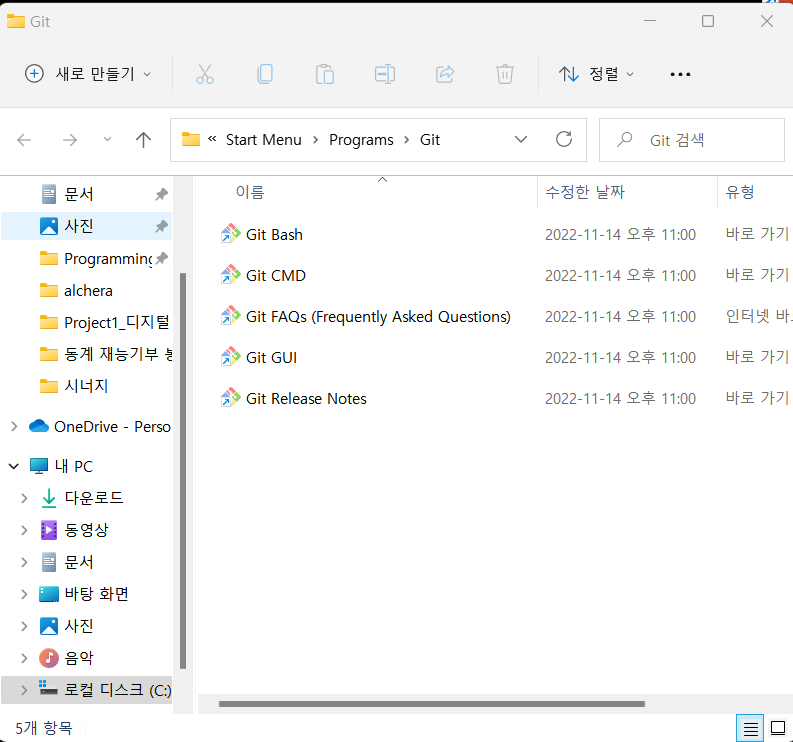Open the 정렬 sort dropdown

click(x=596, y=74)
